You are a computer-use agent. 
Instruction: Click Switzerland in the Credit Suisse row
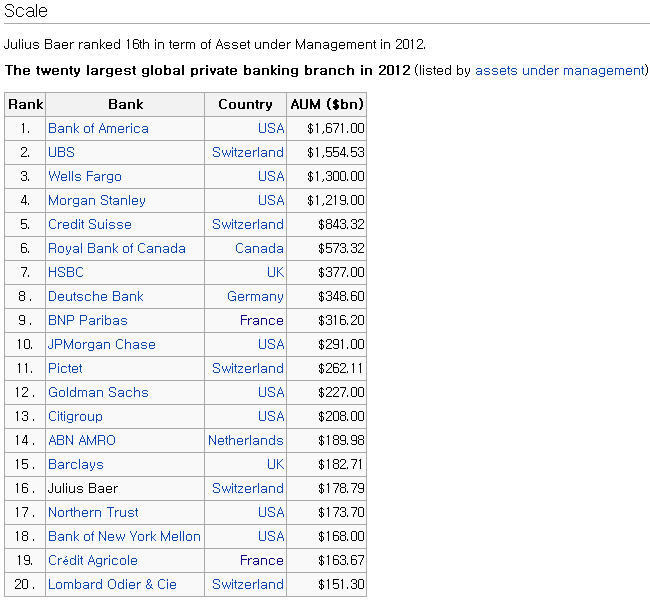point(248,224)
